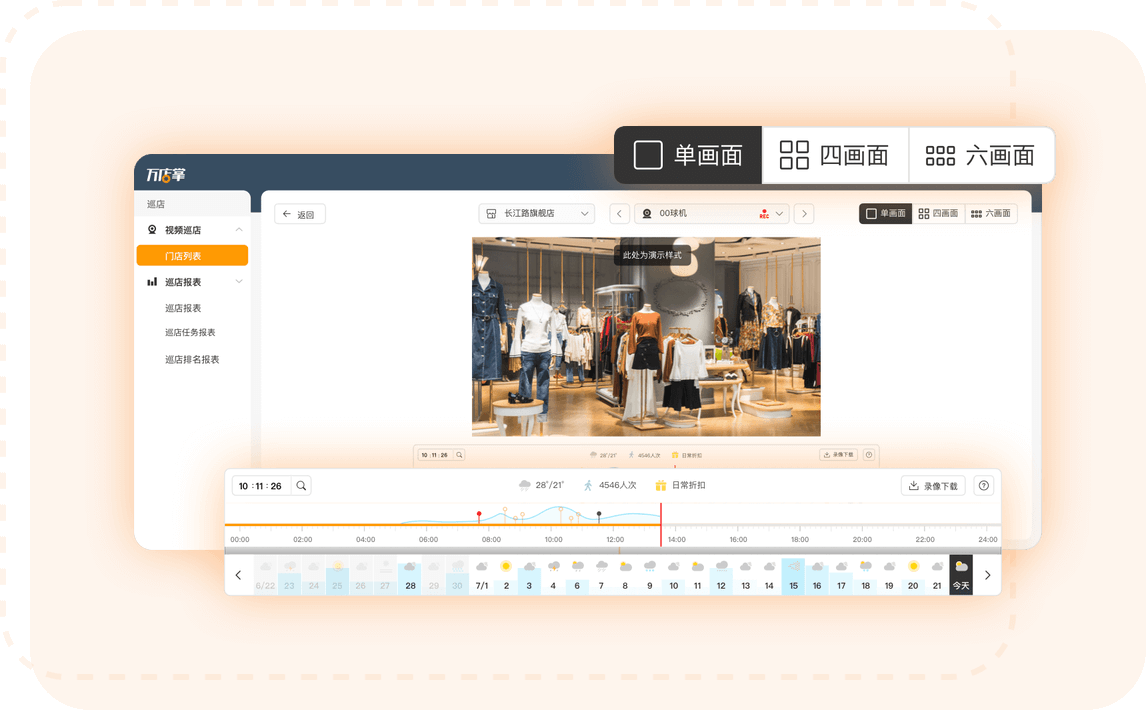Open the 00球机 camera dropdown

[x=711, y=214]
